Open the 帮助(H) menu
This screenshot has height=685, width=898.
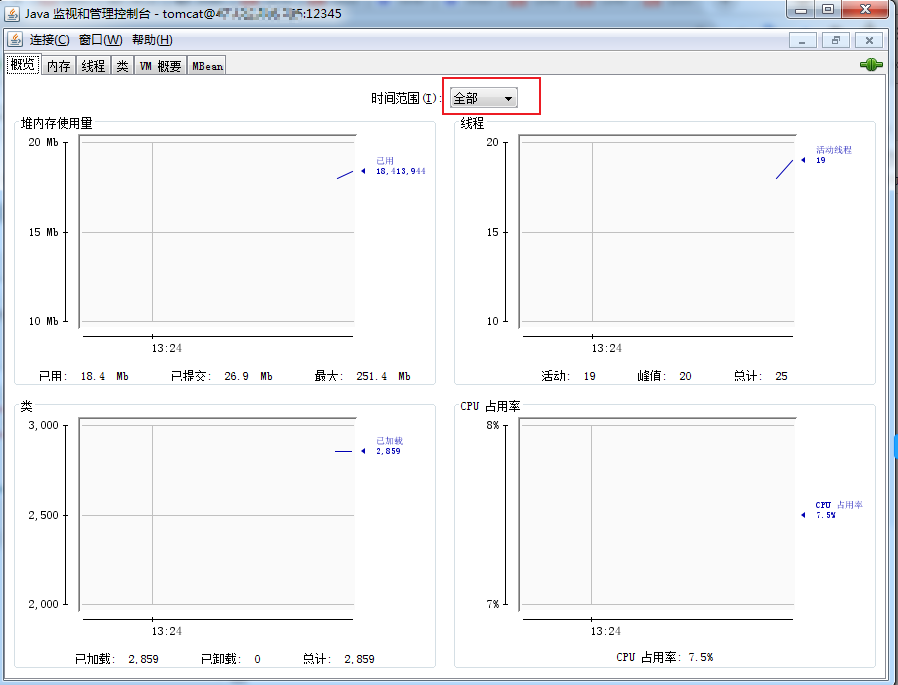152,40
